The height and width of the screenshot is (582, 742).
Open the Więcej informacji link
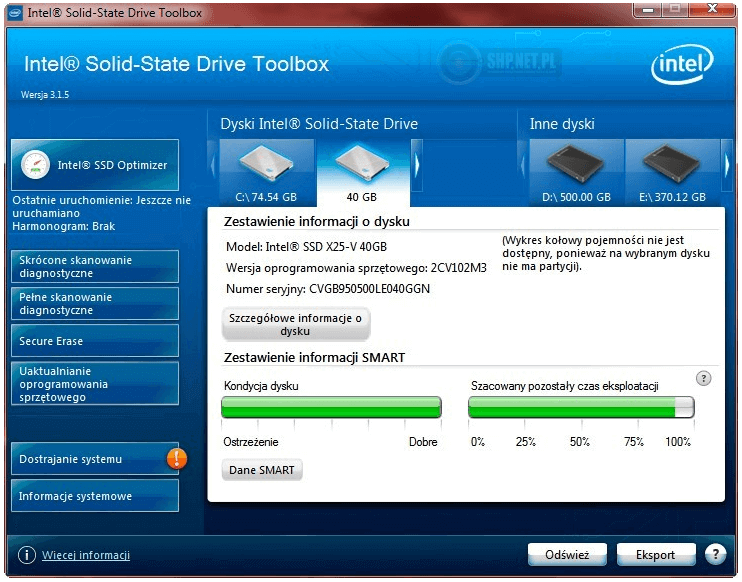(x=86, y=555)
